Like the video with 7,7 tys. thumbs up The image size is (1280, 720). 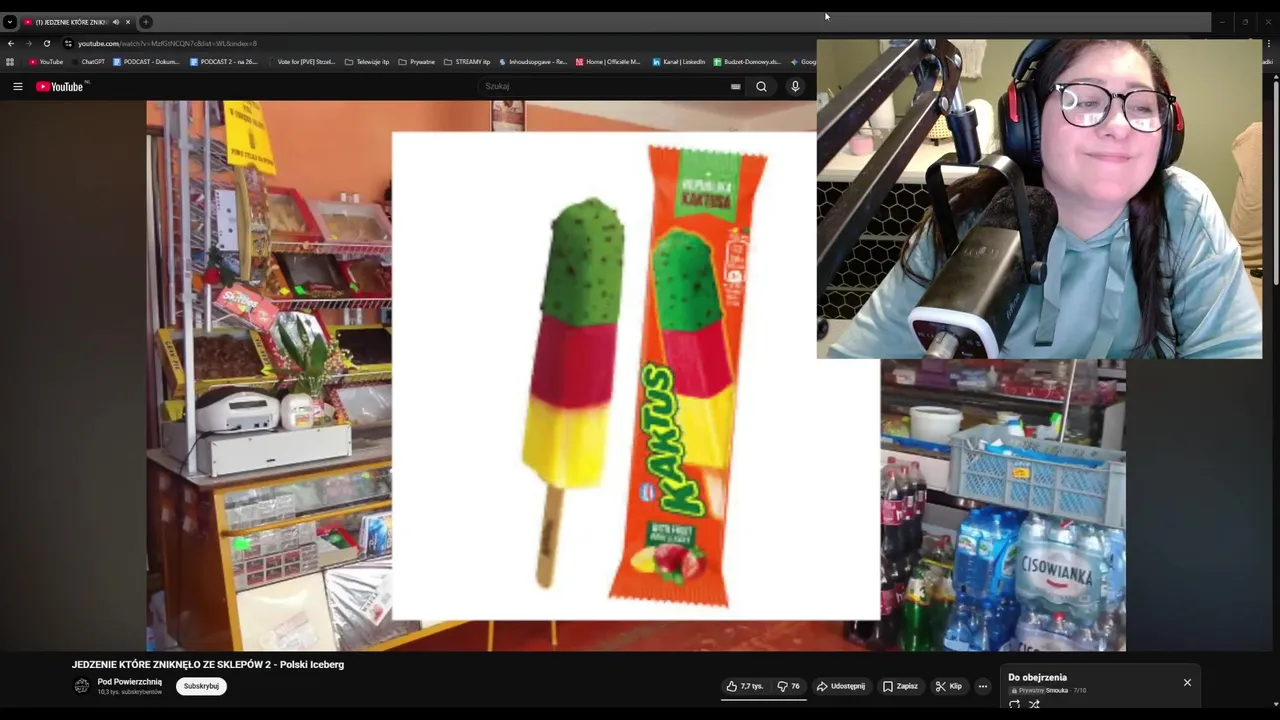pos(745,686)
